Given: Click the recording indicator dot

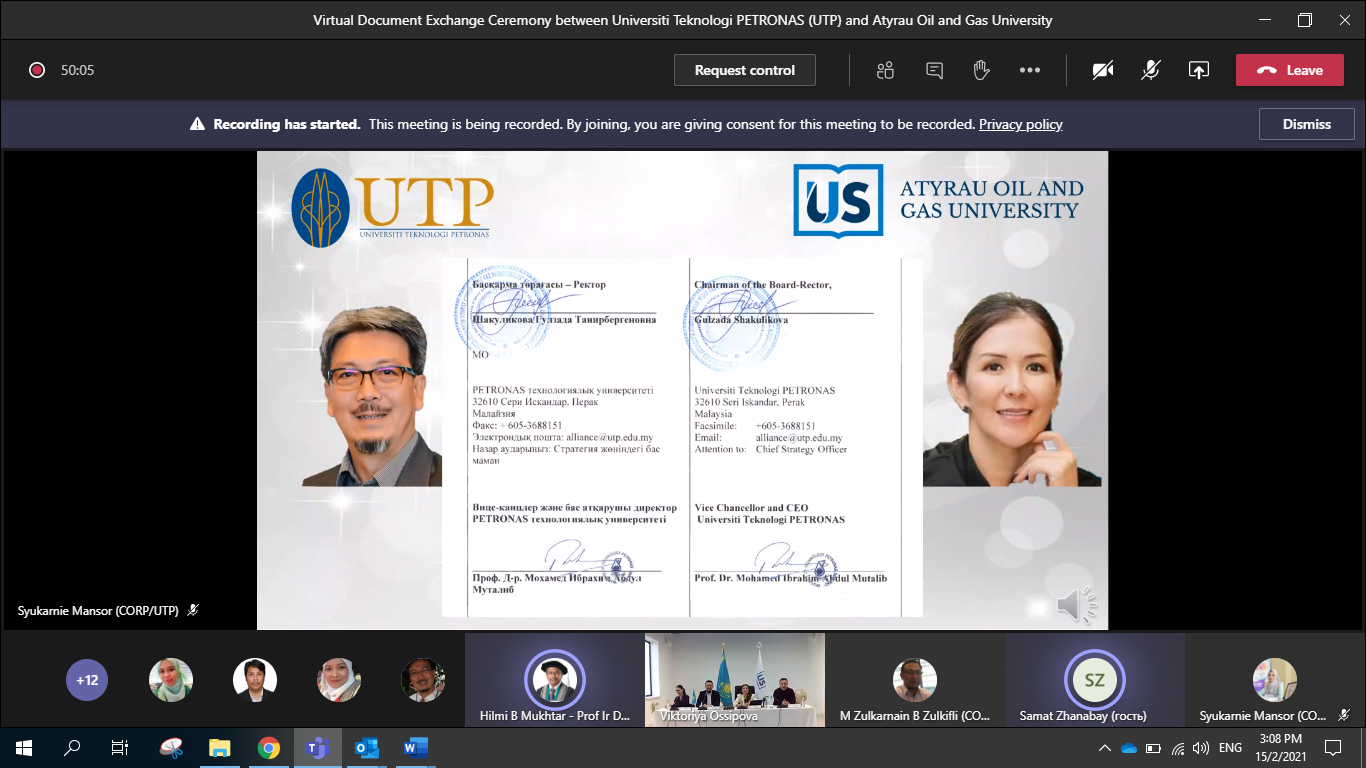Looking at the screenshot, I should [38, 70].
